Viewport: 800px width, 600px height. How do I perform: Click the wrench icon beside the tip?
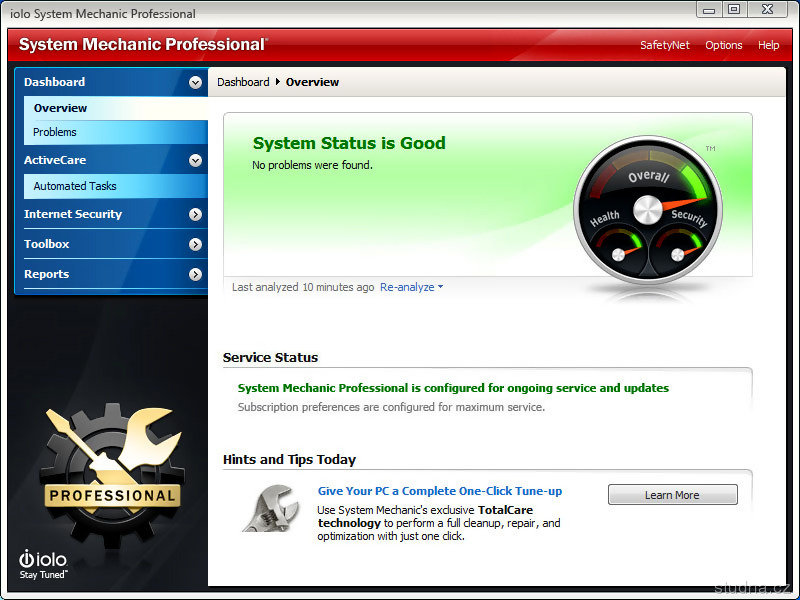271,508
